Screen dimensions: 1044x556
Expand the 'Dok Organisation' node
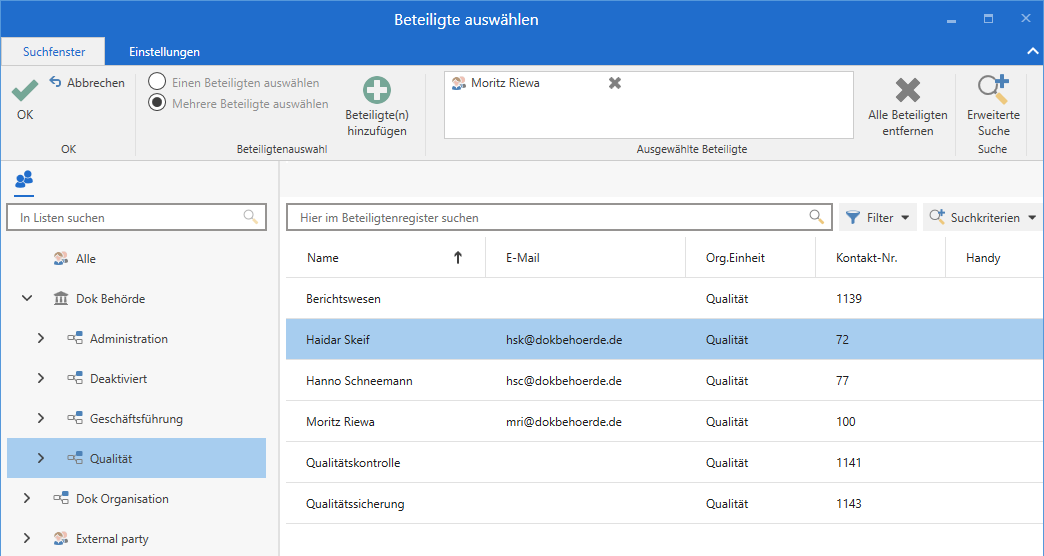[27, 498]
